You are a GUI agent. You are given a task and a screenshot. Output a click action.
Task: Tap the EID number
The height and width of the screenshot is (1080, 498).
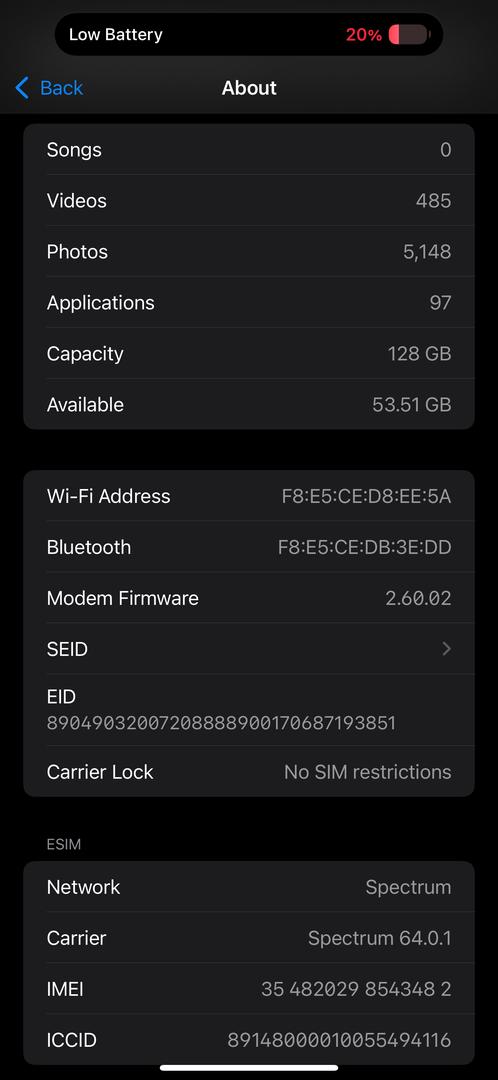click(x=221, y=723)
